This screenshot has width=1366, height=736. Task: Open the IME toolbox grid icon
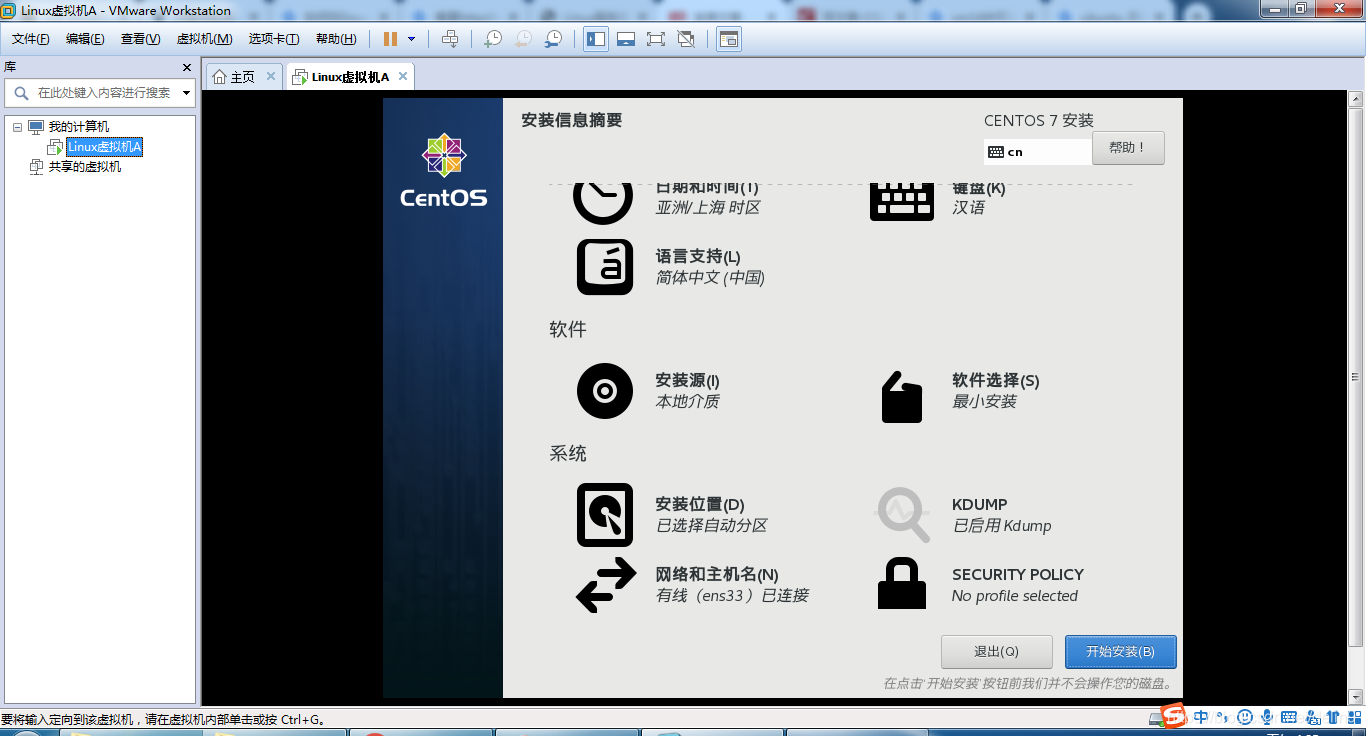[x=1355, y=717]
